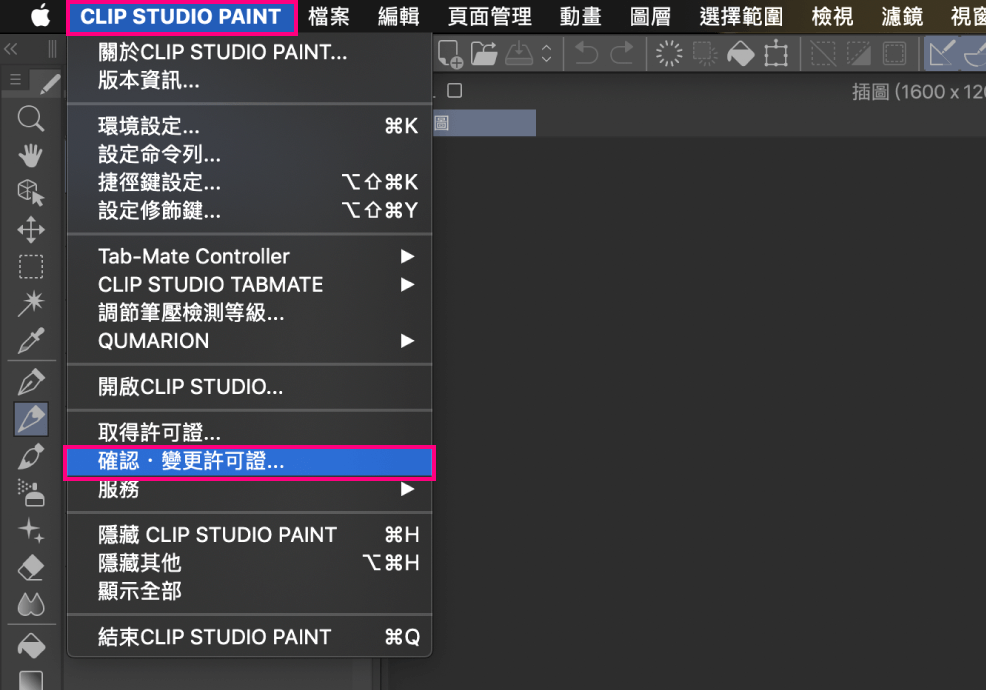The image size is (986, 690).
Task: Select the Eraser tool
Action: [31, 568]
